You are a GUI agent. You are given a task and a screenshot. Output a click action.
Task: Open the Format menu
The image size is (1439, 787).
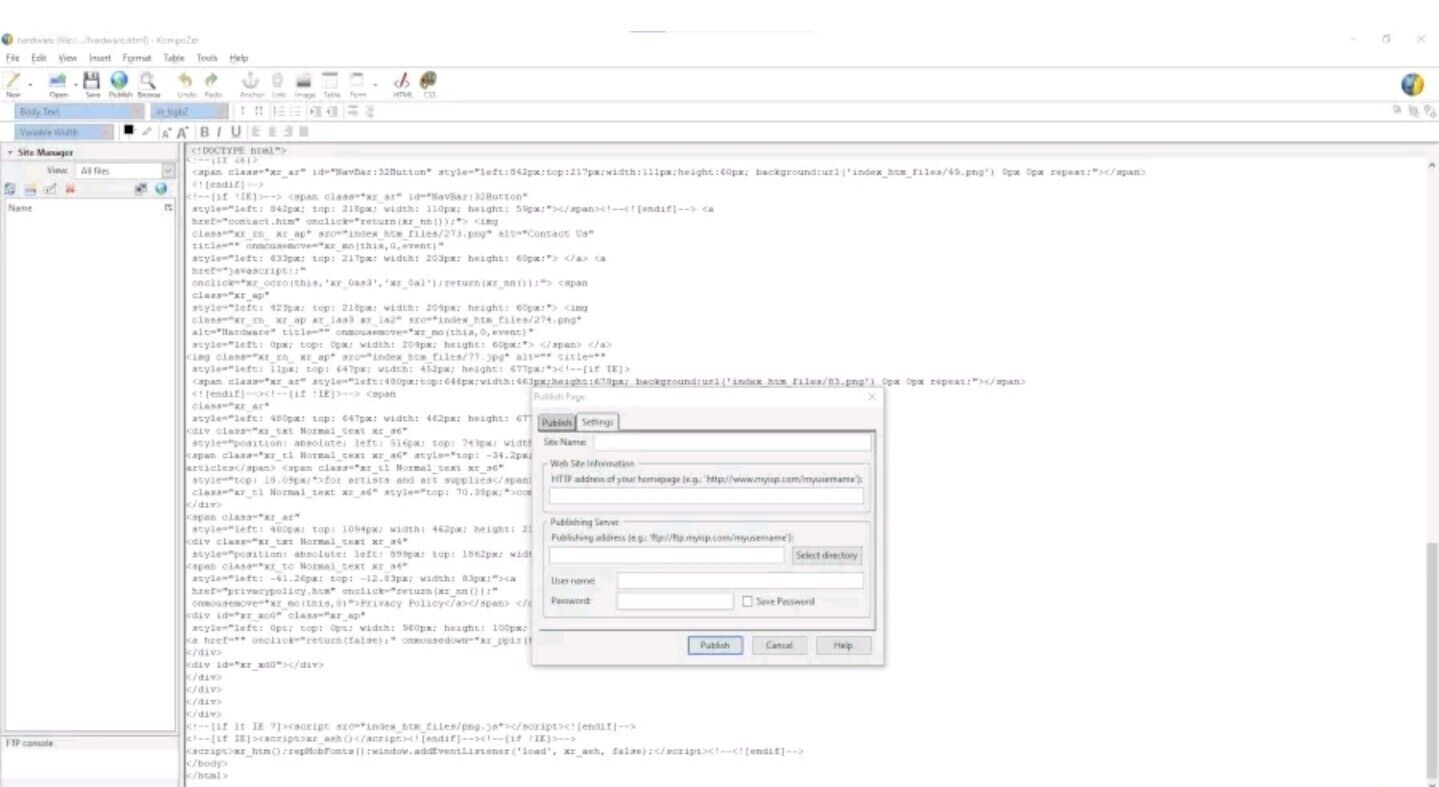[x=137, y=58]
